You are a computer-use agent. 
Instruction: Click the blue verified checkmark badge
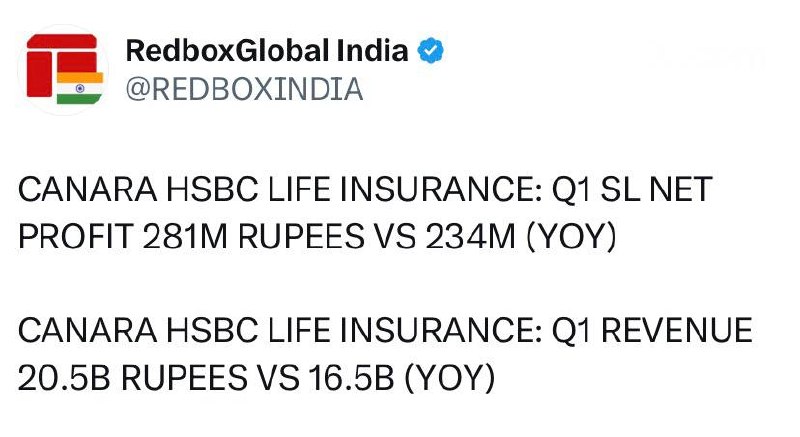[431, 50]
